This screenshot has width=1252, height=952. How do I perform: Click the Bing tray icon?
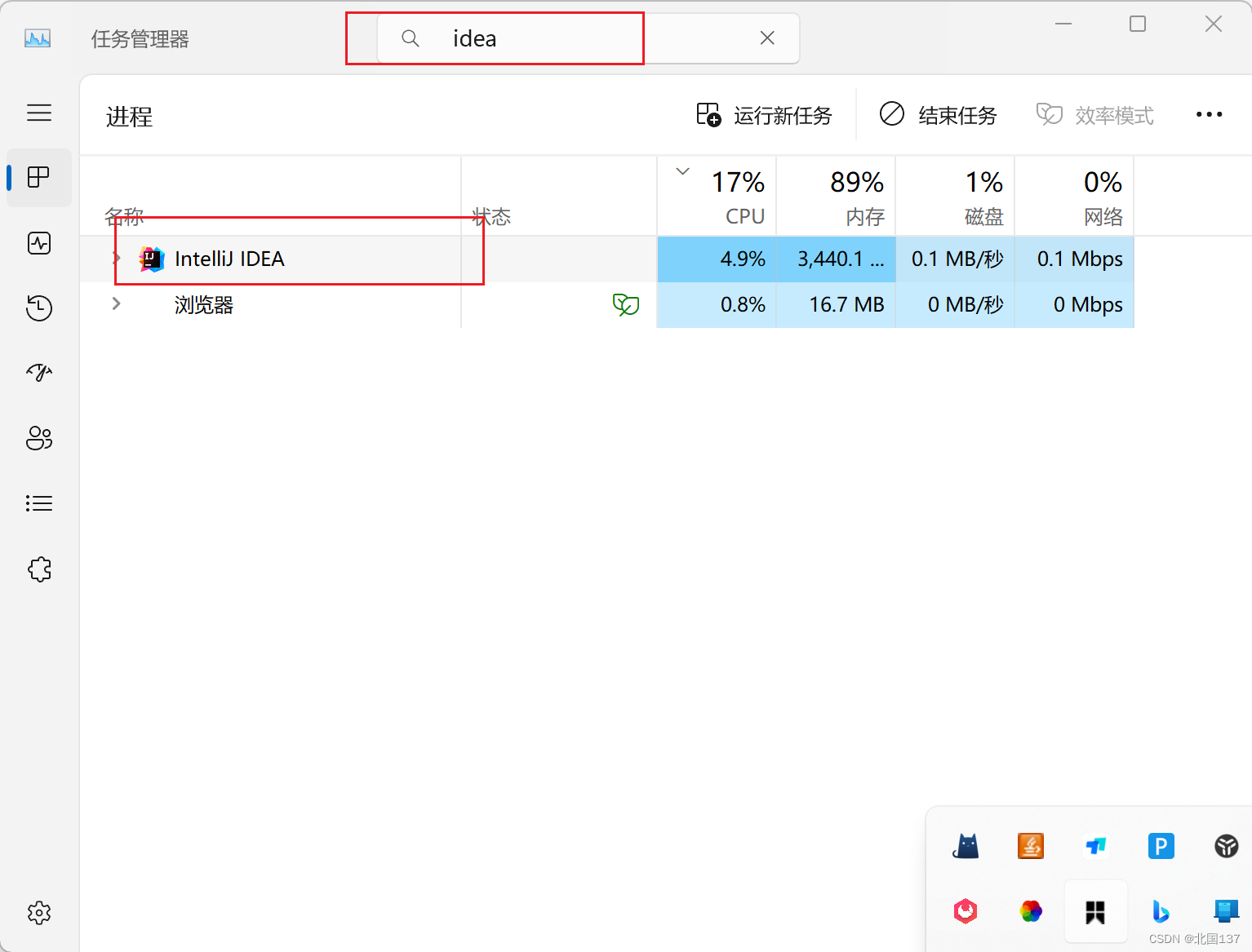point(1161,911)
